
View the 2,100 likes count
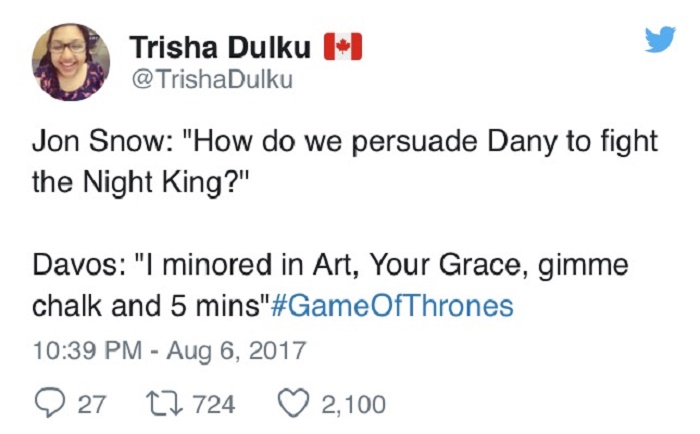(353, 404)
